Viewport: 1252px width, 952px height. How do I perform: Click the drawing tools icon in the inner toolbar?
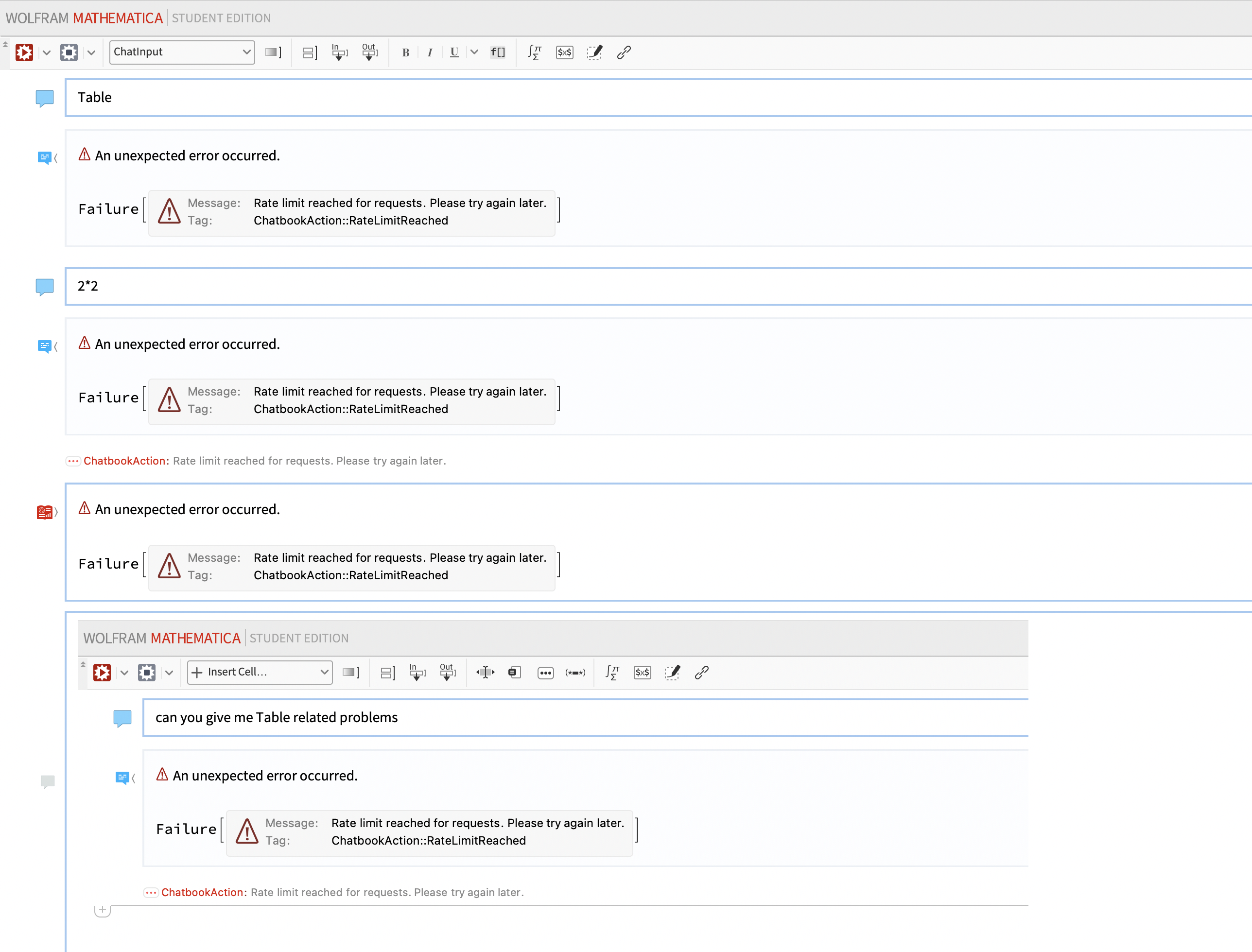click(x=672, y=673)
